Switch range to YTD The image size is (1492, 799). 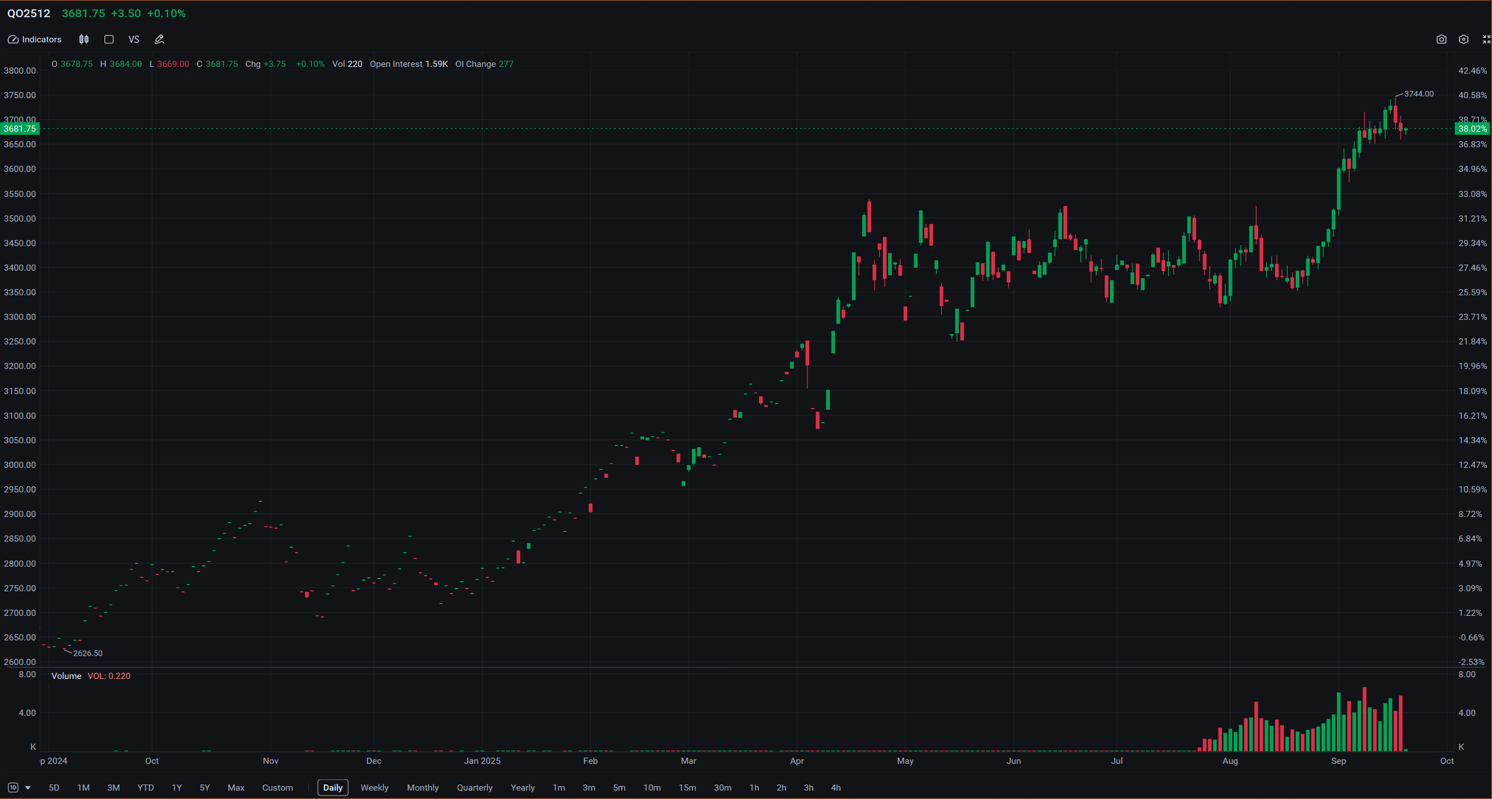pos(145,788)
